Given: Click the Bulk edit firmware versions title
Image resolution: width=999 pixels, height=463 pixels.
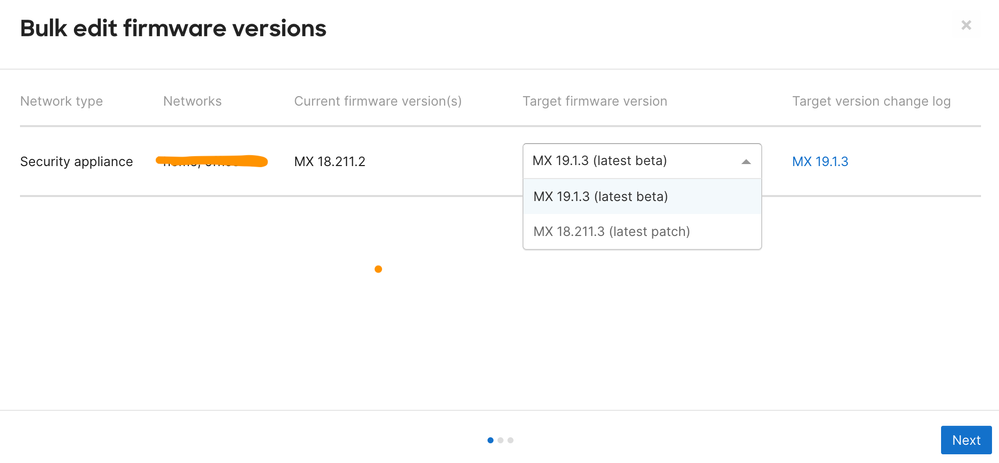Looking at the screenshot, I should tap(173, 28).
